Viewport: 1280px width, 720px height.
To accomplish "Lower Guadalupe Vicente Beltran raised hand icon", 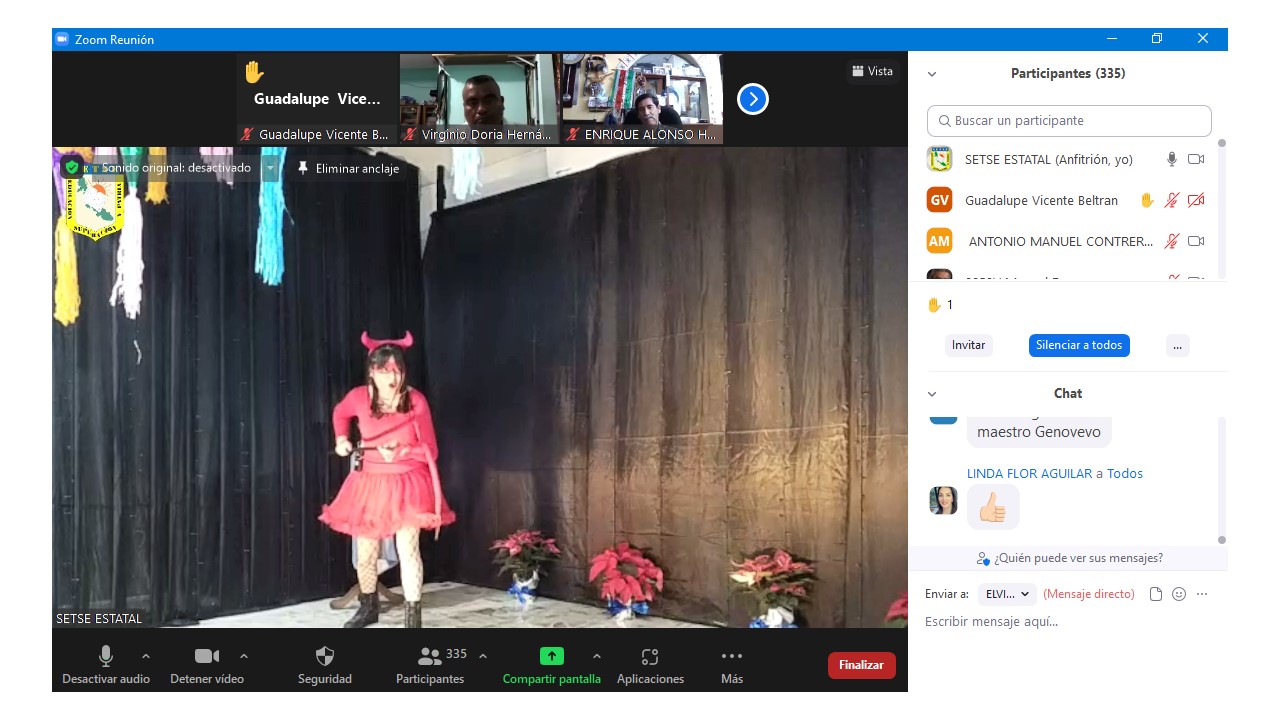I will 1148,200.
